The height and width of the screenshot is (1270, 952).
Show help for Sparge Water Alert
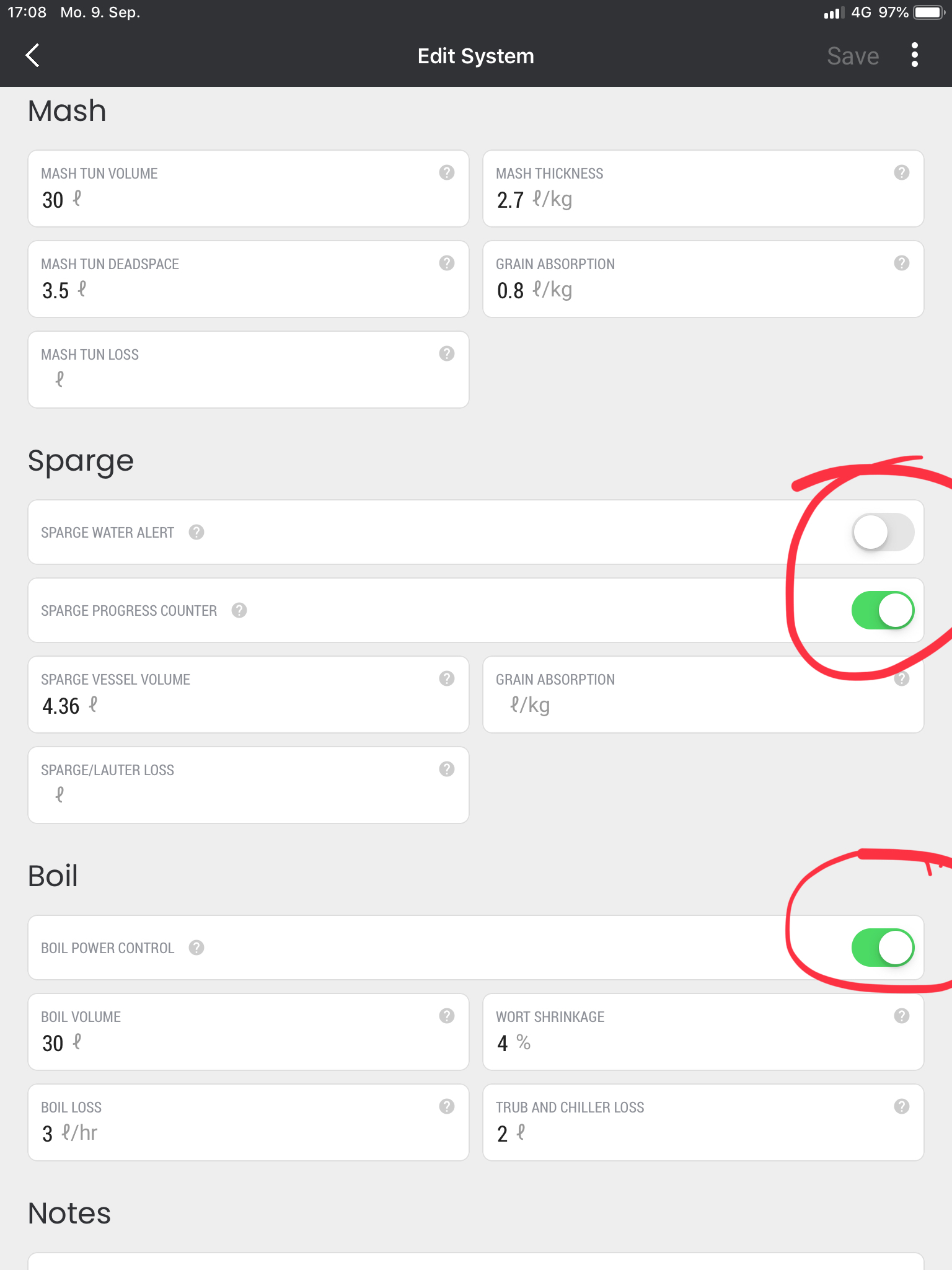point(196,533)
